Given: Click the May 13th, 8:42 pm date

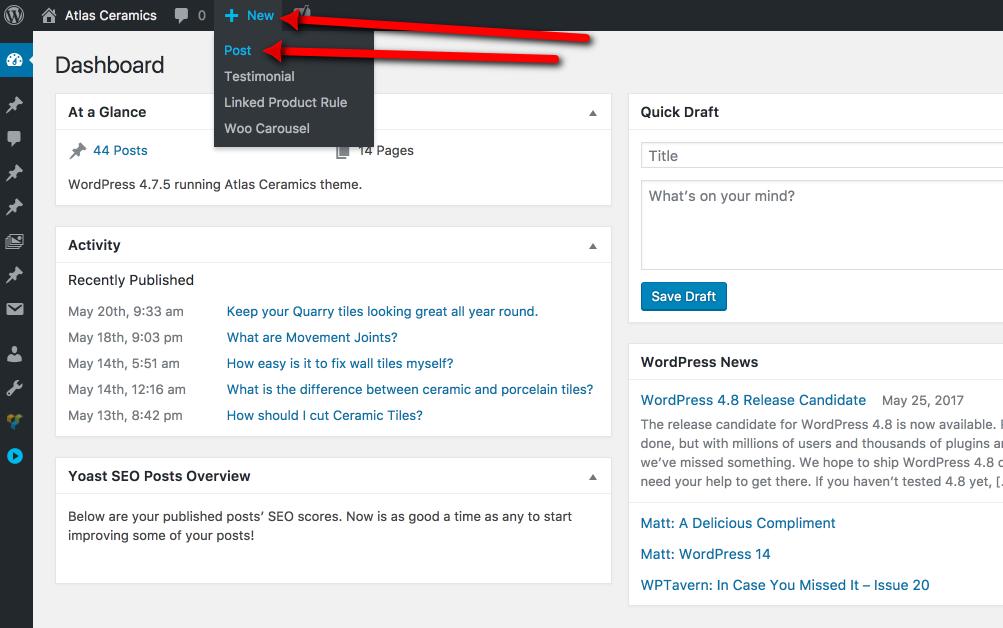Looking at the screenshot, I should [x=125, y=416].
